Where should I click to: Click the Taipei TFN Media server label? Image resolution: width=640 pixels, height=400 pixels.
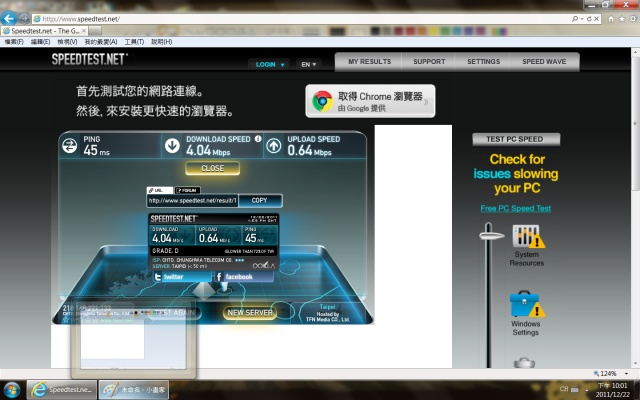328,313
